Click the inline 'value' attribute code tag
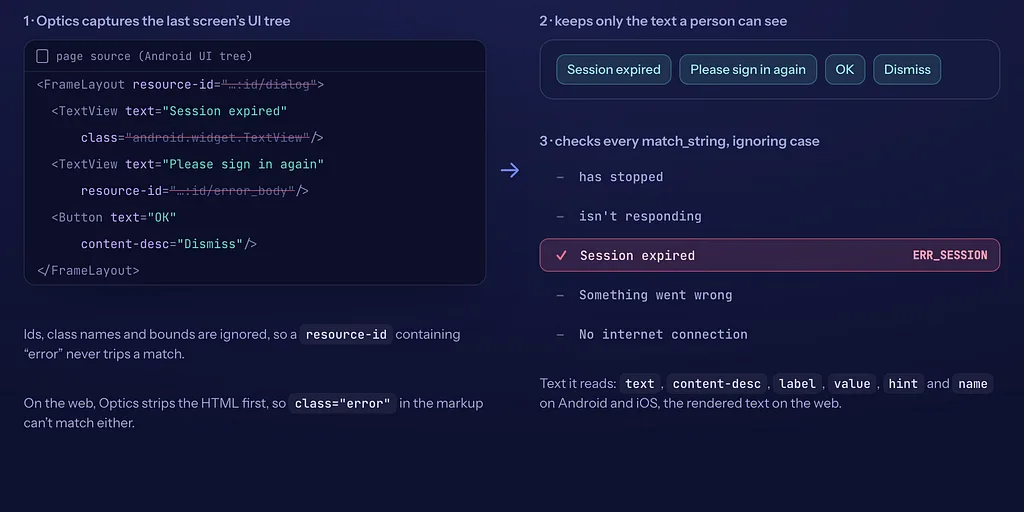 (x=852, y=384)
